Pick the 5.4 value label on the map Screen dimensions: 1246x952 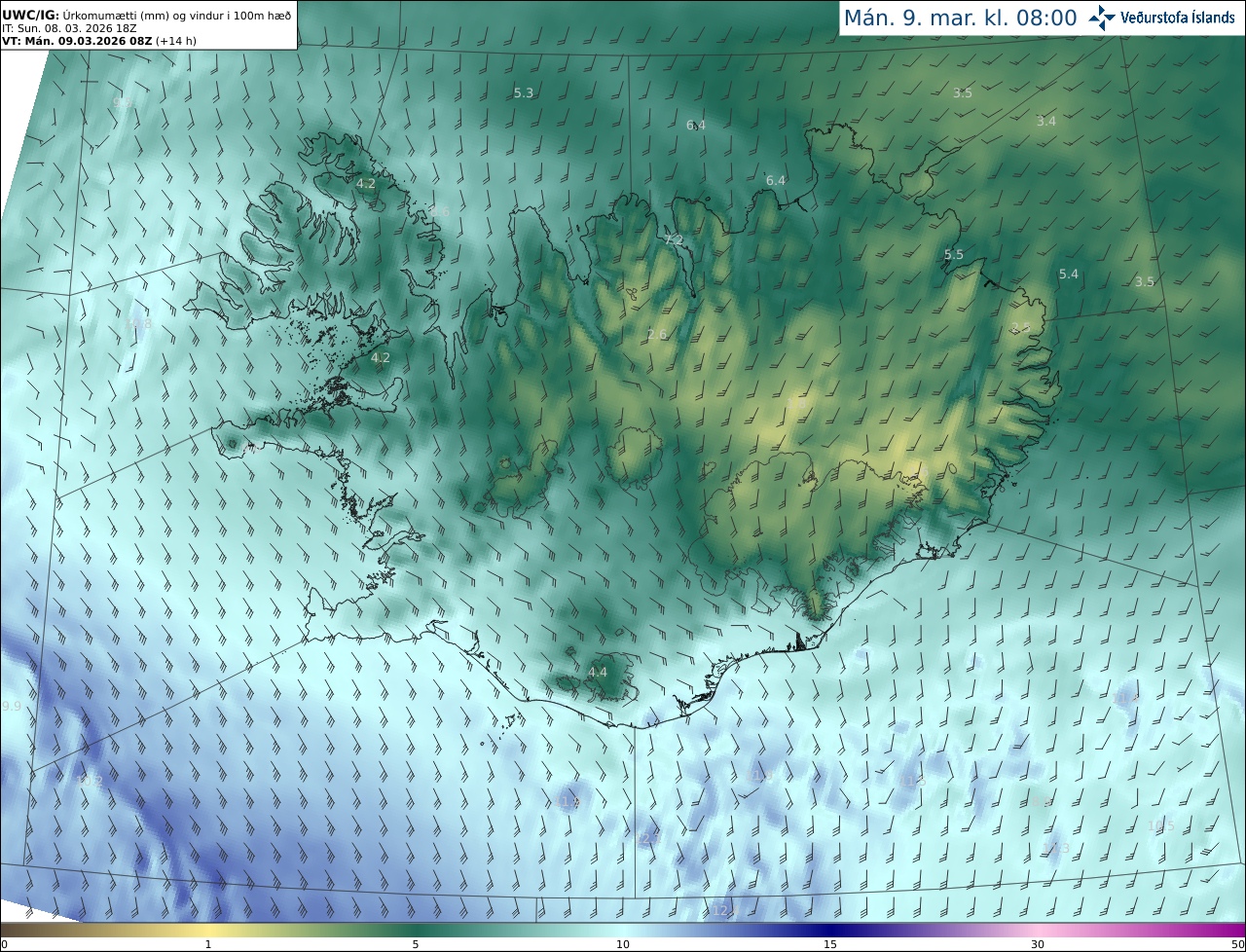click(x=1069, y=275)
